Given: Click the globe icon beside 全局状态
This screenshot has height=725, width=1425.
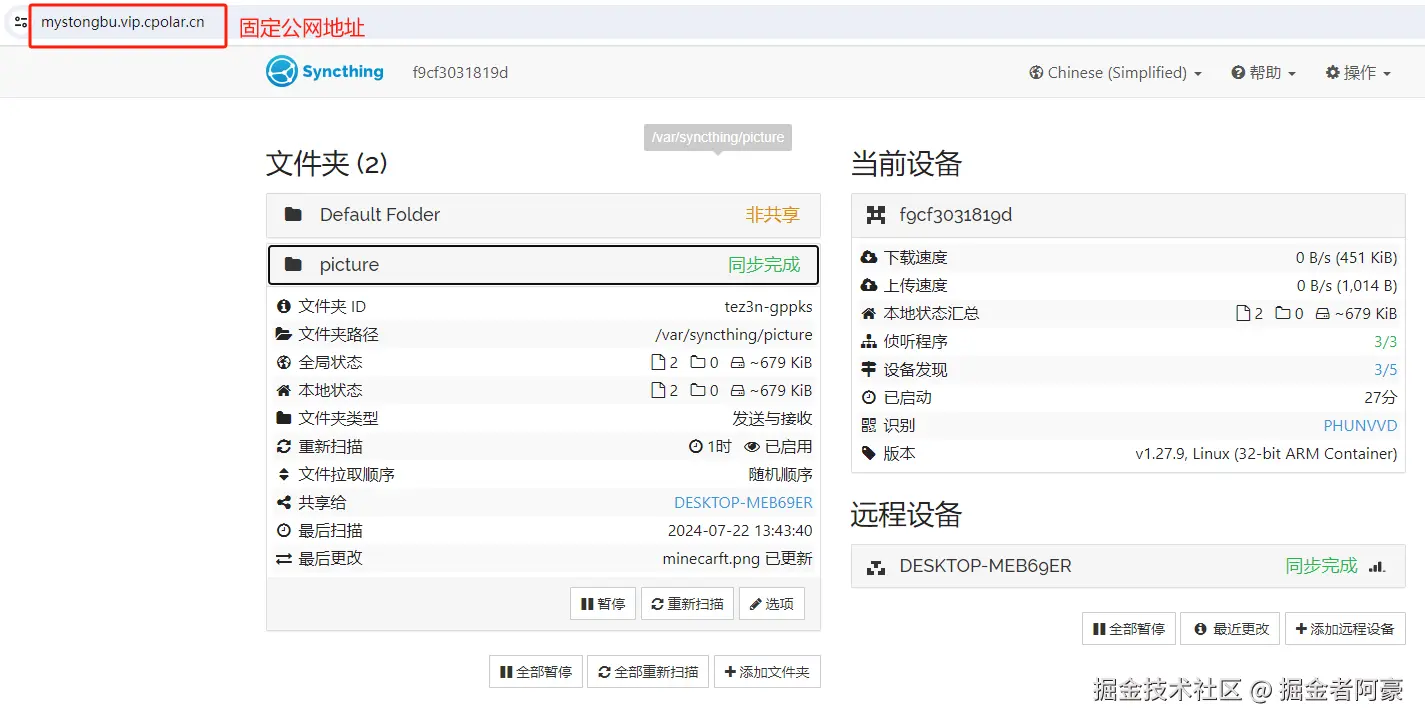Looking at the screenshot, I should [x=284, y=362].
